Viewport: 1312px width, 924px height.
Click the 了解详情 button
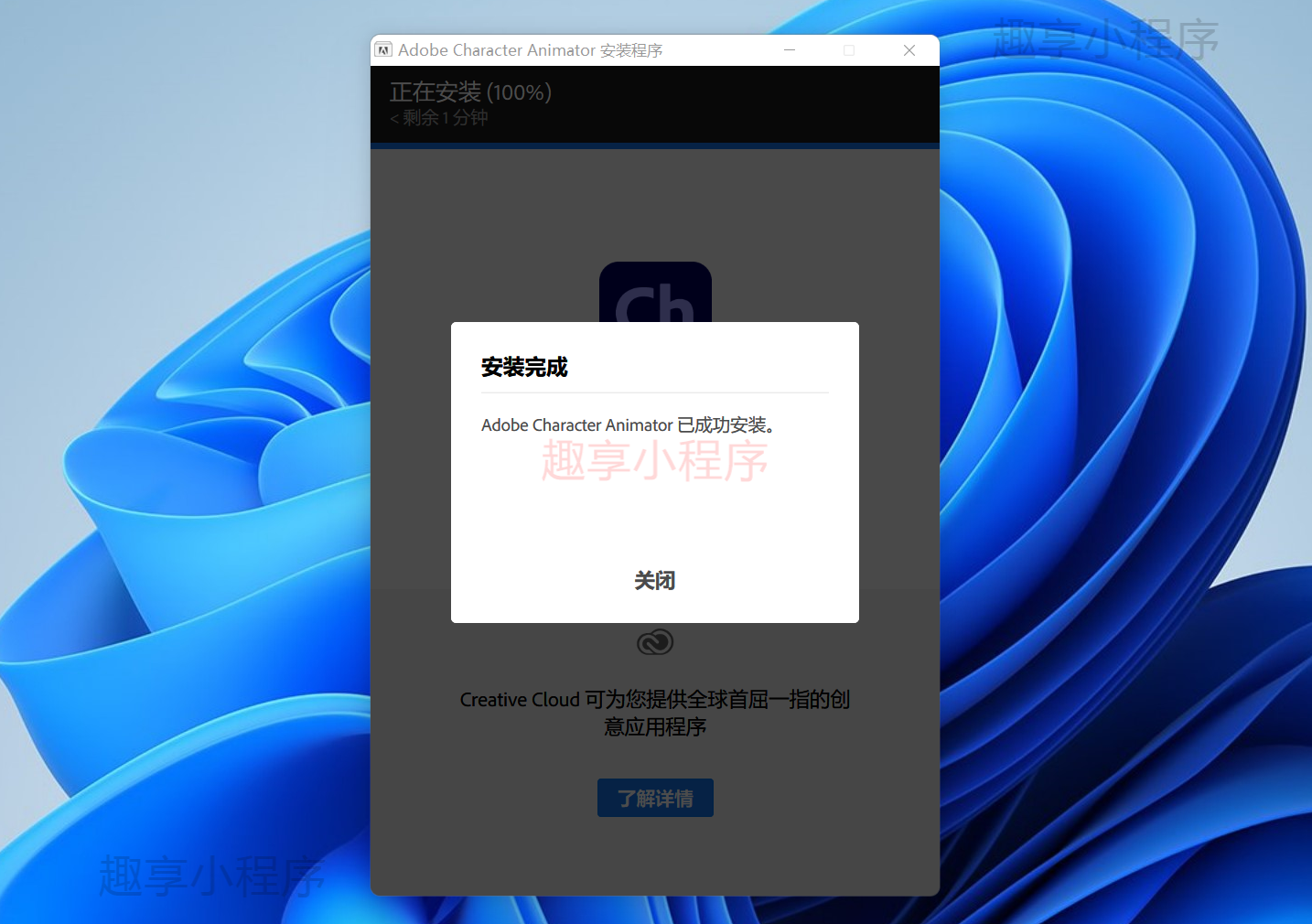tap(655, 798)
